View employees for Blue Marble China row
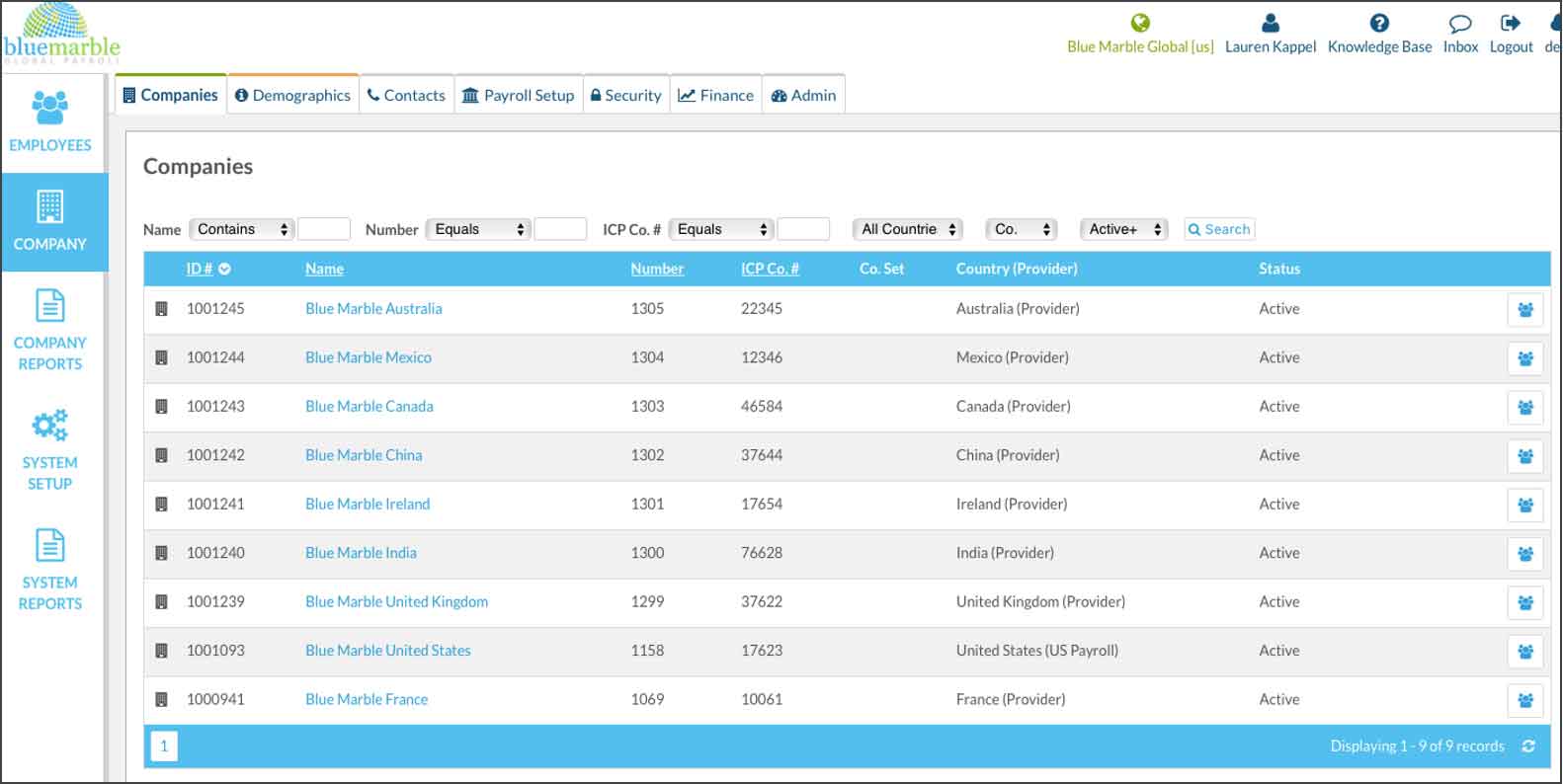This screenshot has width=1563, height=784. (x=1525, y=456)
